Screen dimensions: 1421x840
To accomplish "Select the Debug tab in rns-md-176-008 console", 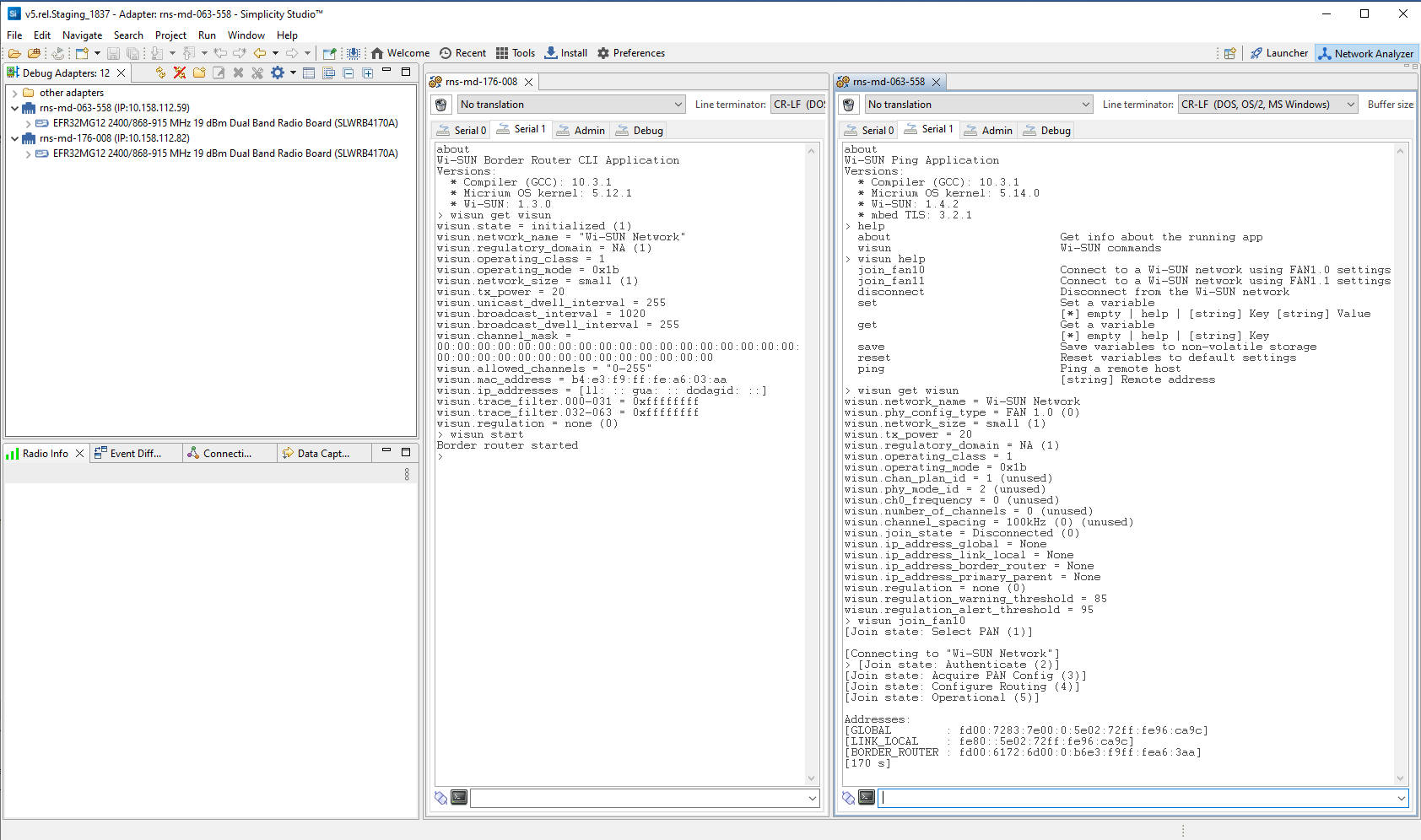I will 640,131.
